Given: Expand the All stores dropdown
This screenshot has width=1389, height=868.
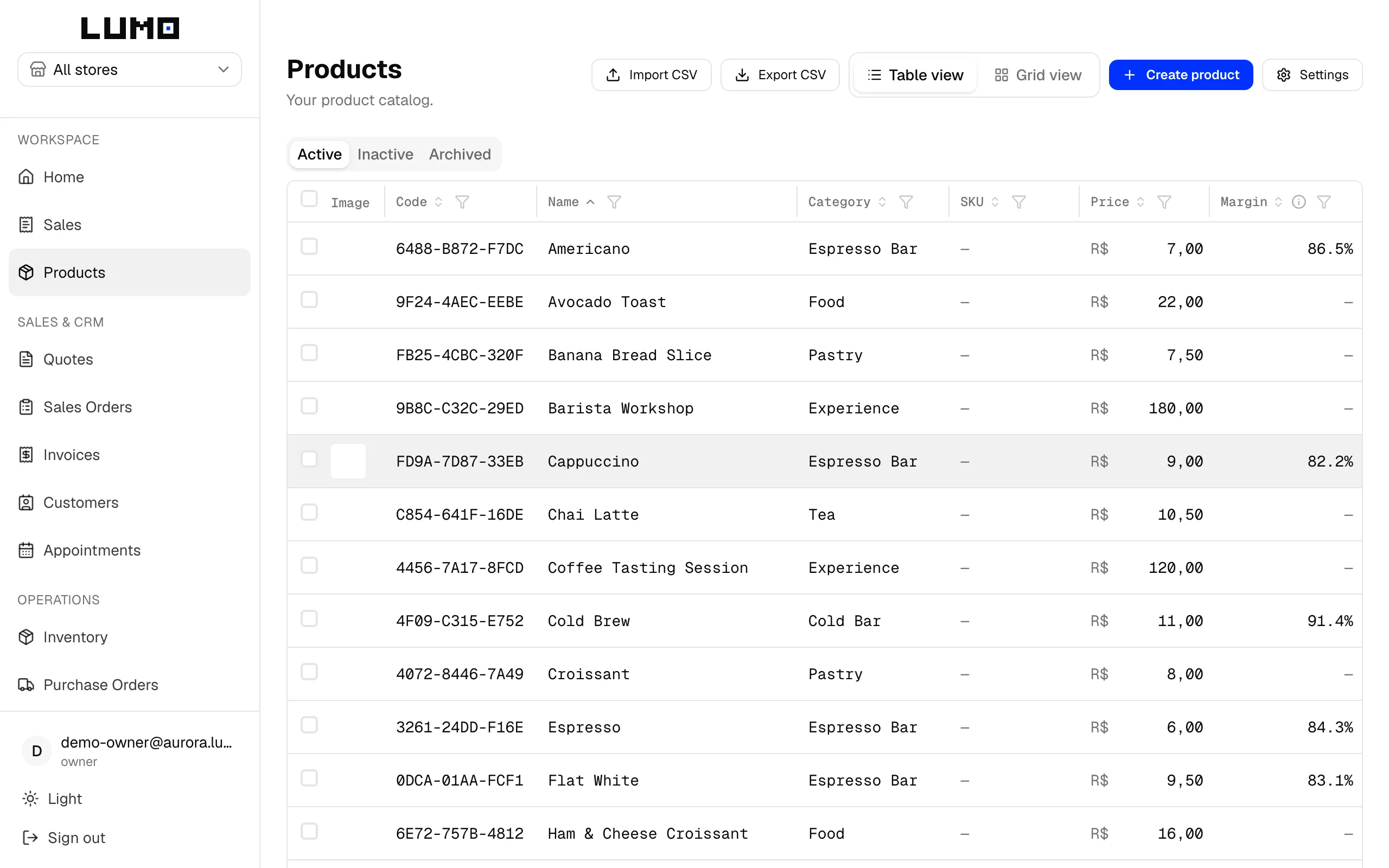Looking at the screenshot, I should 130,69.
